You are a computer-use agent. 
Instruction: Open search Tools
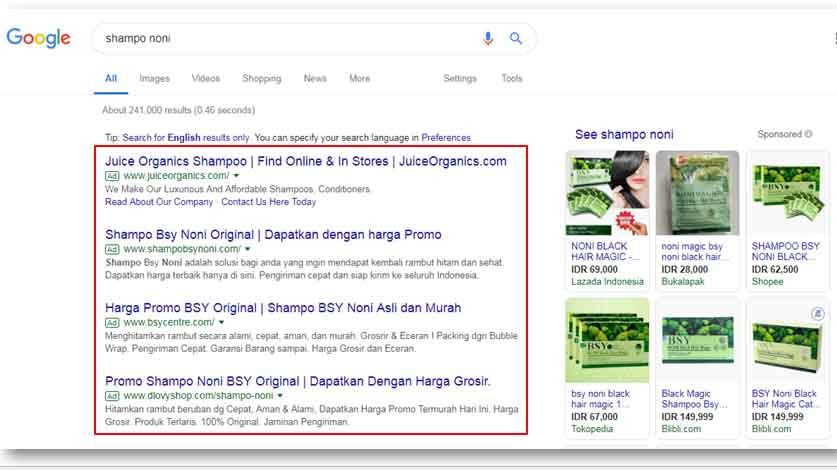511,79
